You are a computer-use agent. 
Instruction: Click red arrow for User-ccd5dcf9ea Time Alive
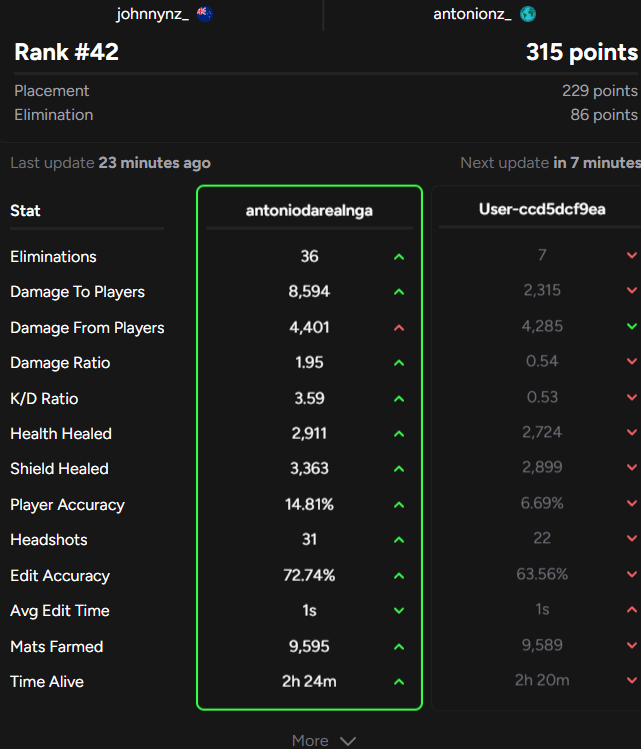632,680
